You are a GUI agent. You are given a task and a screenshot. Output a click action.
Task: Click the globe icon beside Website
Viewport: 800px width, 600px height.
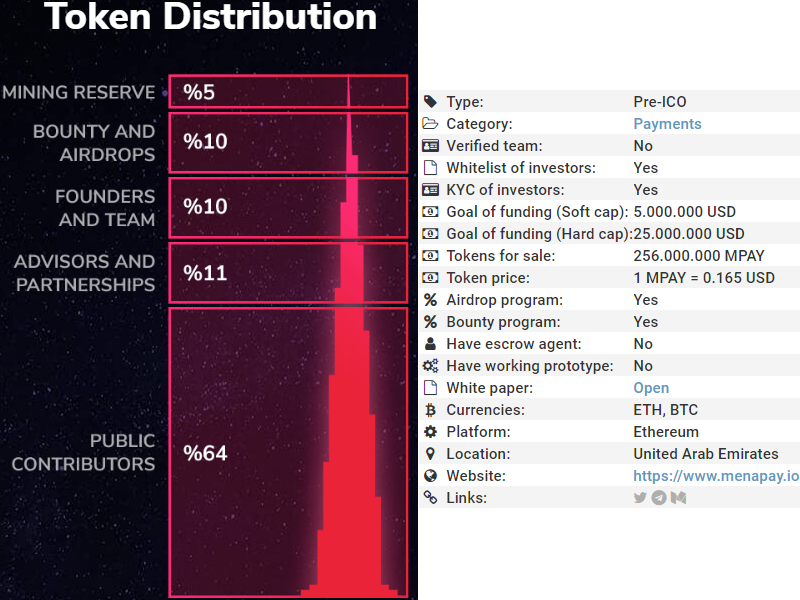point(430,476)
